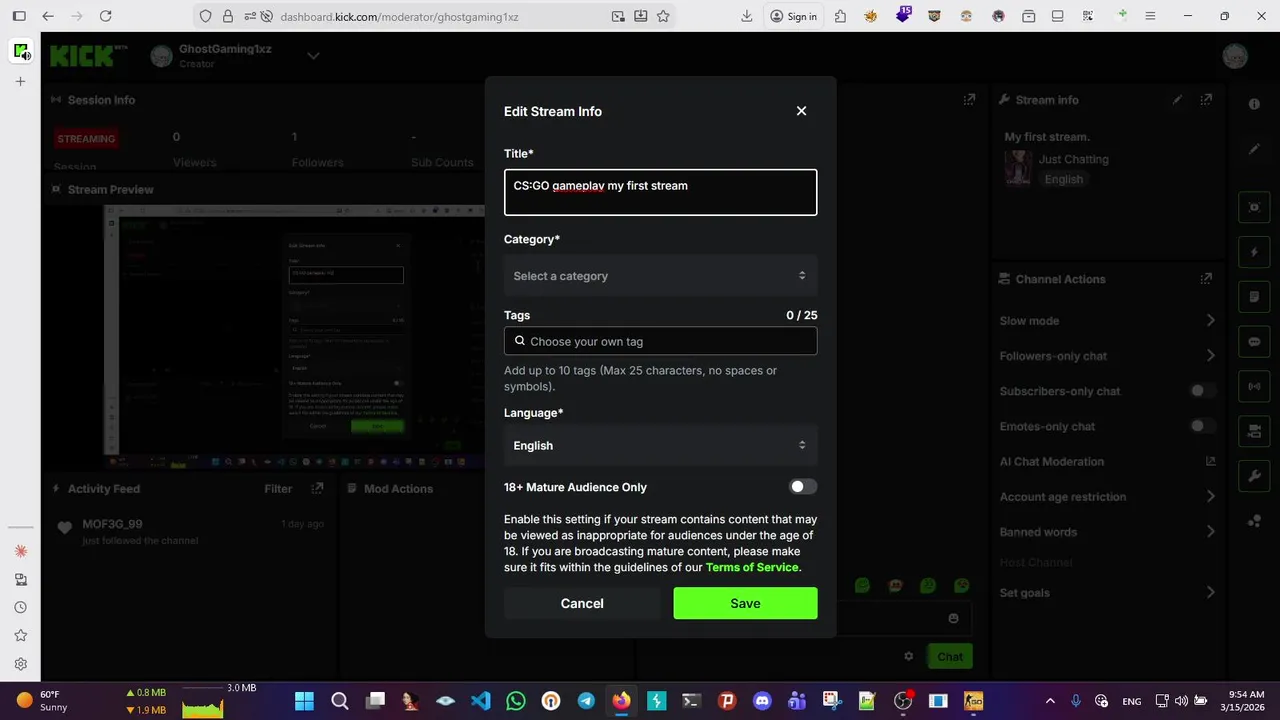Open Visual Studio Code from taskbar
Image resolution: width=1280 pixels, height=720 pixels.
pos(480,701)
